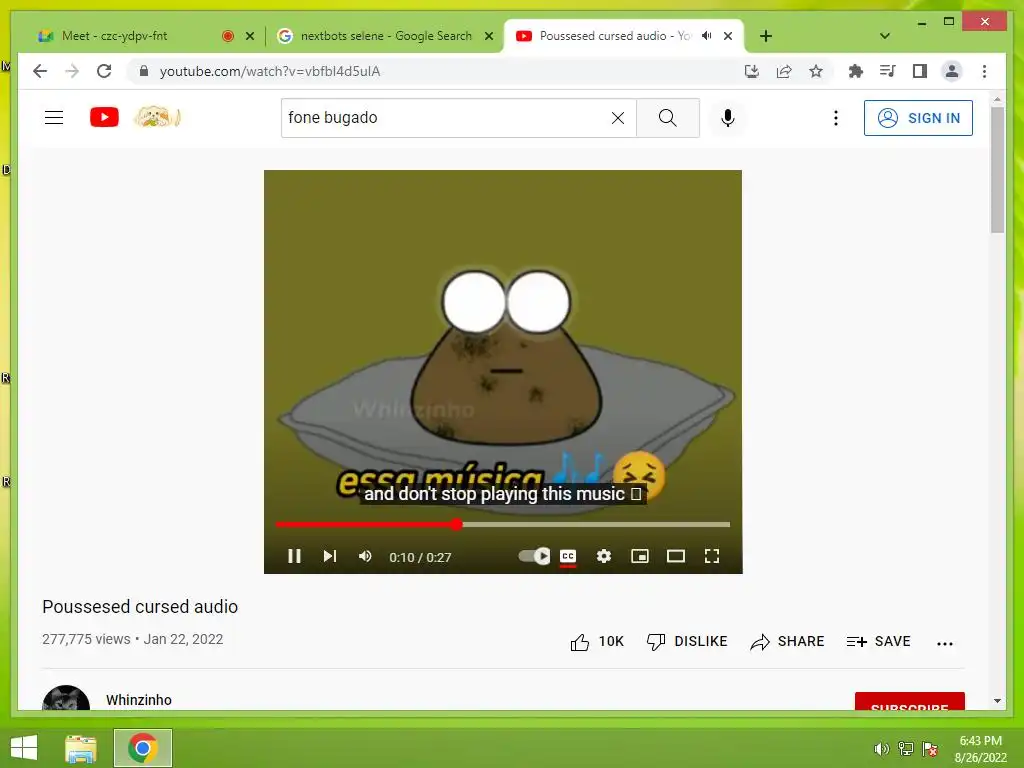This screenshot has width=1024, height=768.
Task: View site info via lock icon
Action: (144, 71)
